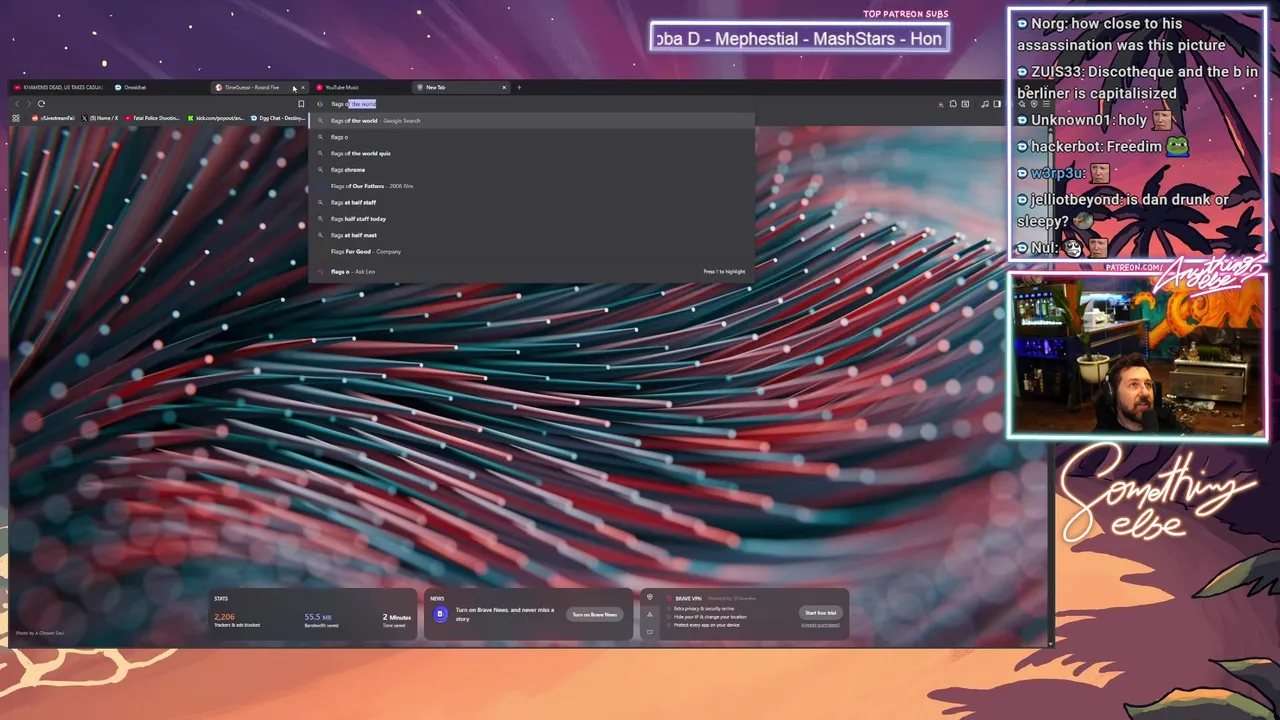Click the bookmark icon beside address bar
1280x720 pixels.
tap(301, 104)
